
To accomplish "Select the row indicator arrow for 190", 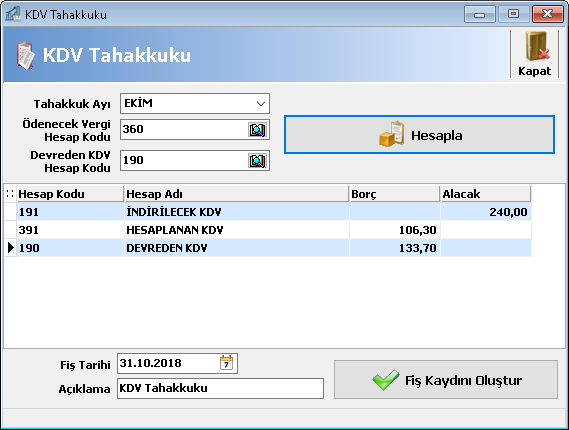I will 11,248.
